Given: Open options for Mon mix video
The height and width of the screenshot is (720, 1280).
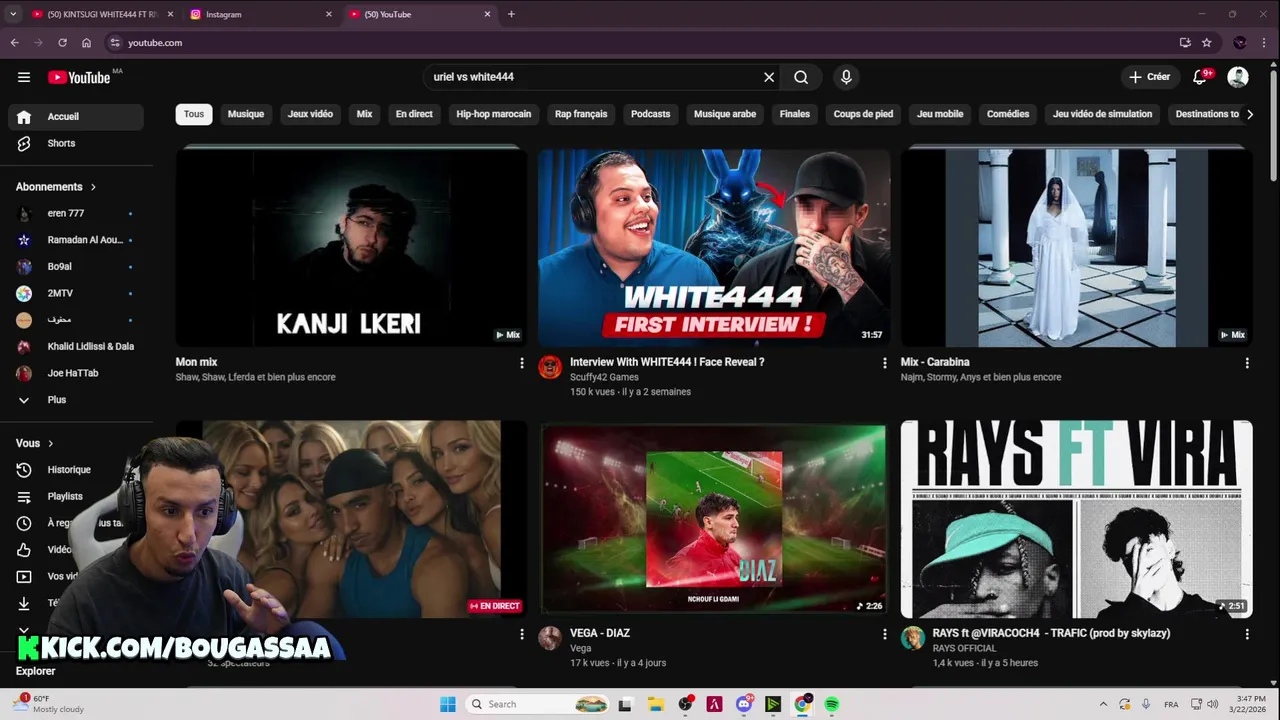Looking at the screenshot, I should coord(521,363).
